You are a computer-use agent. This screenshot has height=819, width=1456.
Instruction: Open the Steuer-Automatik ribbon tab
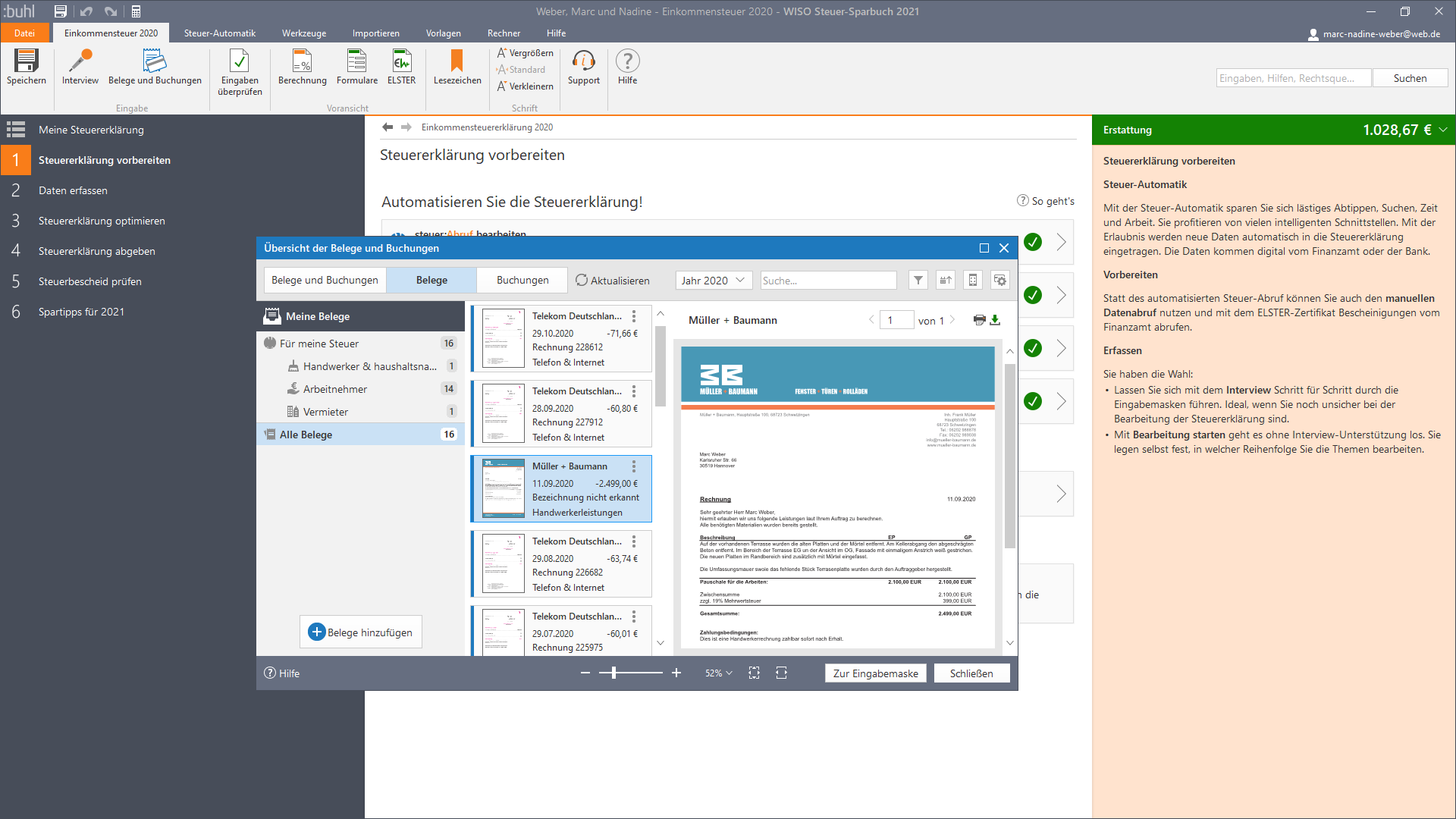coord(219,33)
